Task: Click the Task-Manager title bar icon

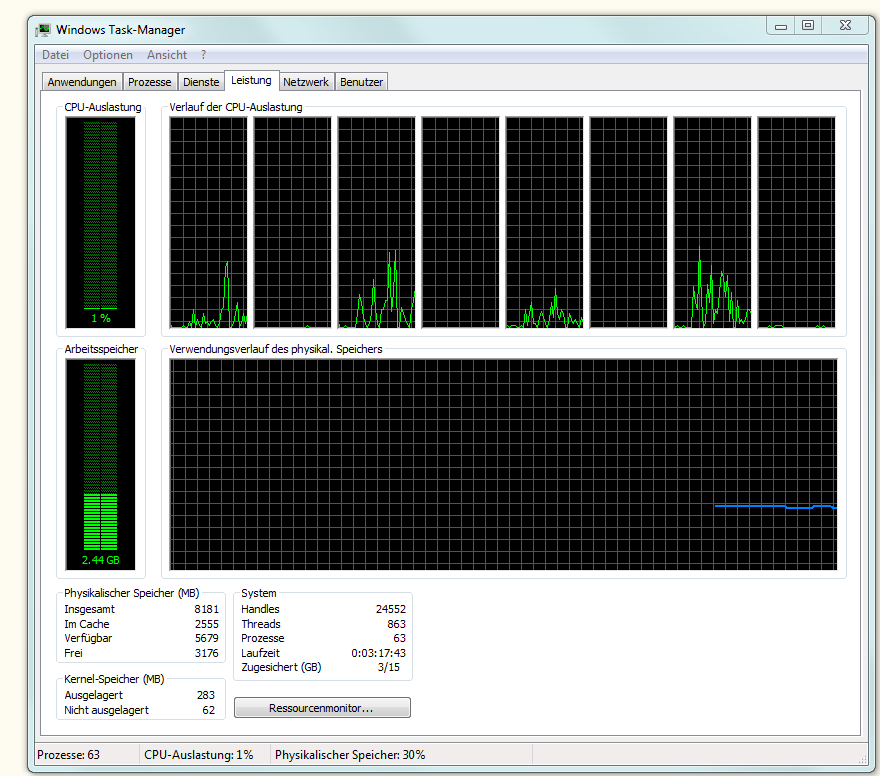Action: coord(43,30)
